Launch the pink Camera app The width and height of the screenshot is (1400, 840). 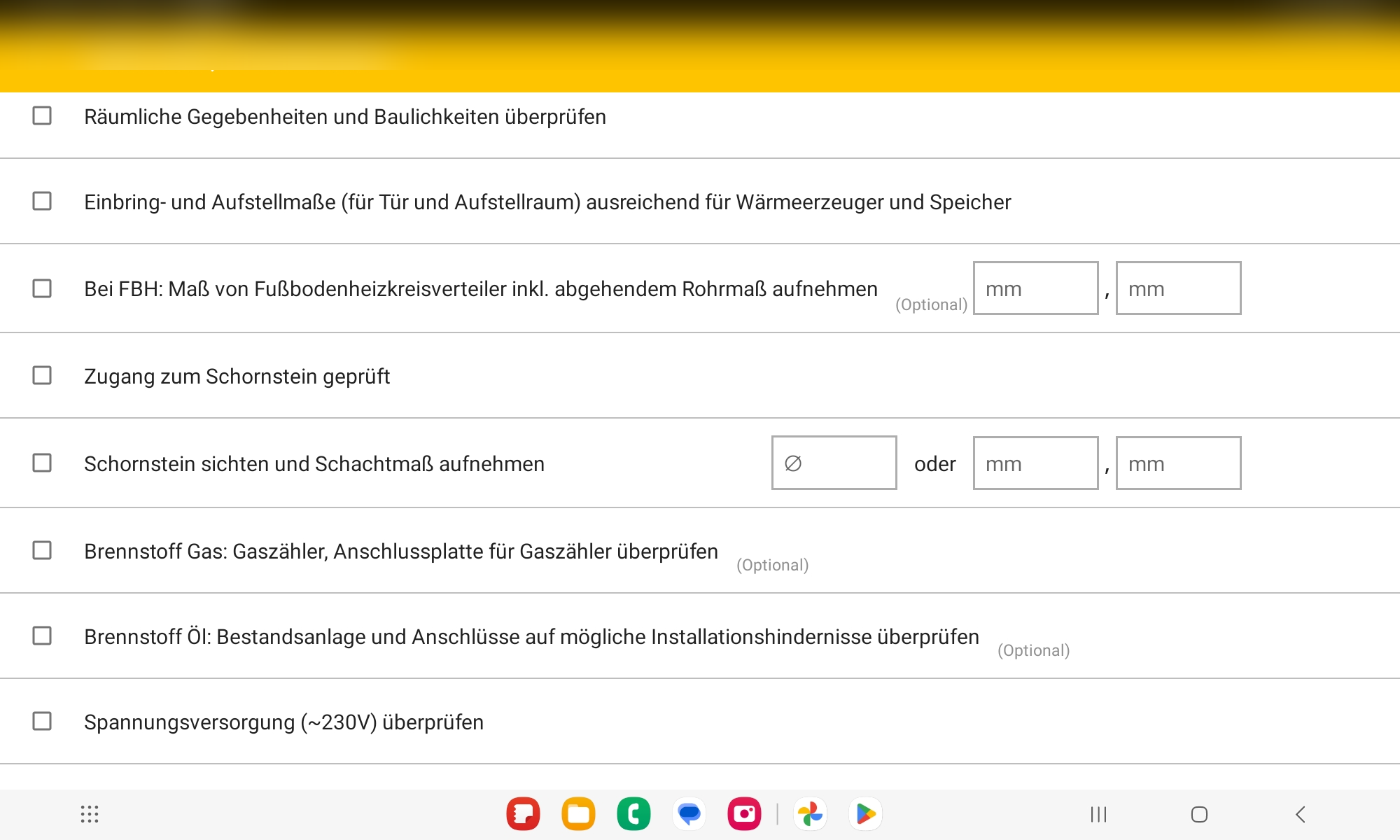coord(744,814)
